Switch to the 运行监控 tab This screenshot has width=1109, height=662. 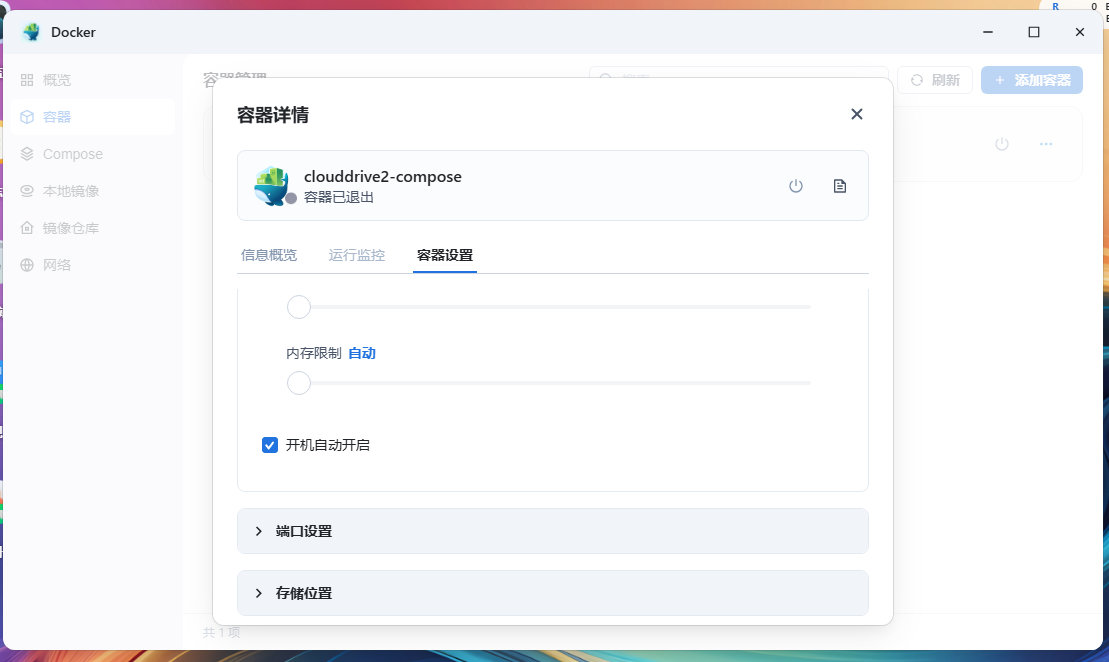point(357,255)
